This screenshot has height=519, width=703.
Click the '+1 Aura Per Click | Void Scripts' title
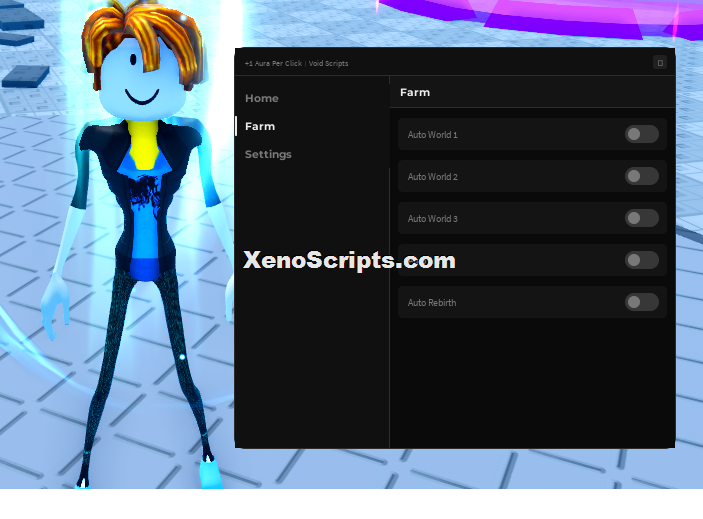tap(296, 64)
